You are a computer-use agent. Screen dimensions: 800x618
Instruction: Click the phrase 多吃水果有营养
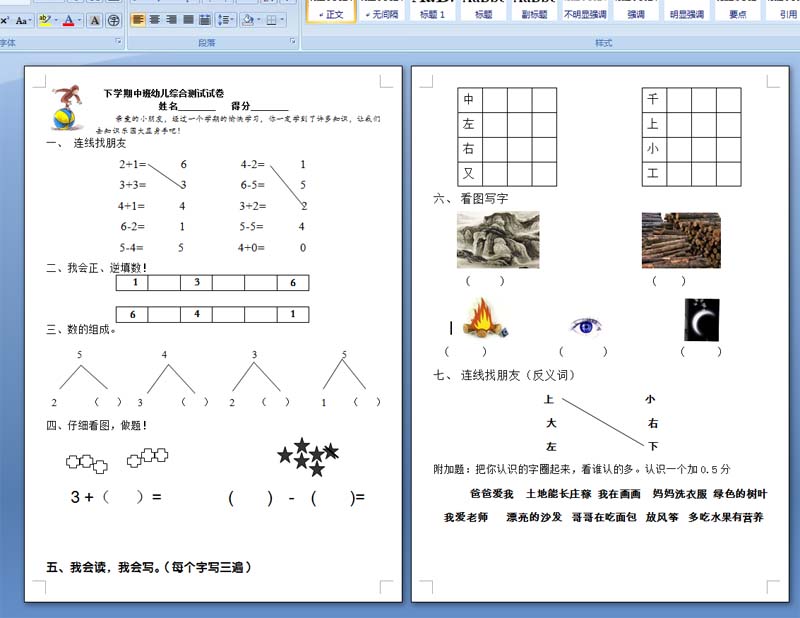[726, 517]
